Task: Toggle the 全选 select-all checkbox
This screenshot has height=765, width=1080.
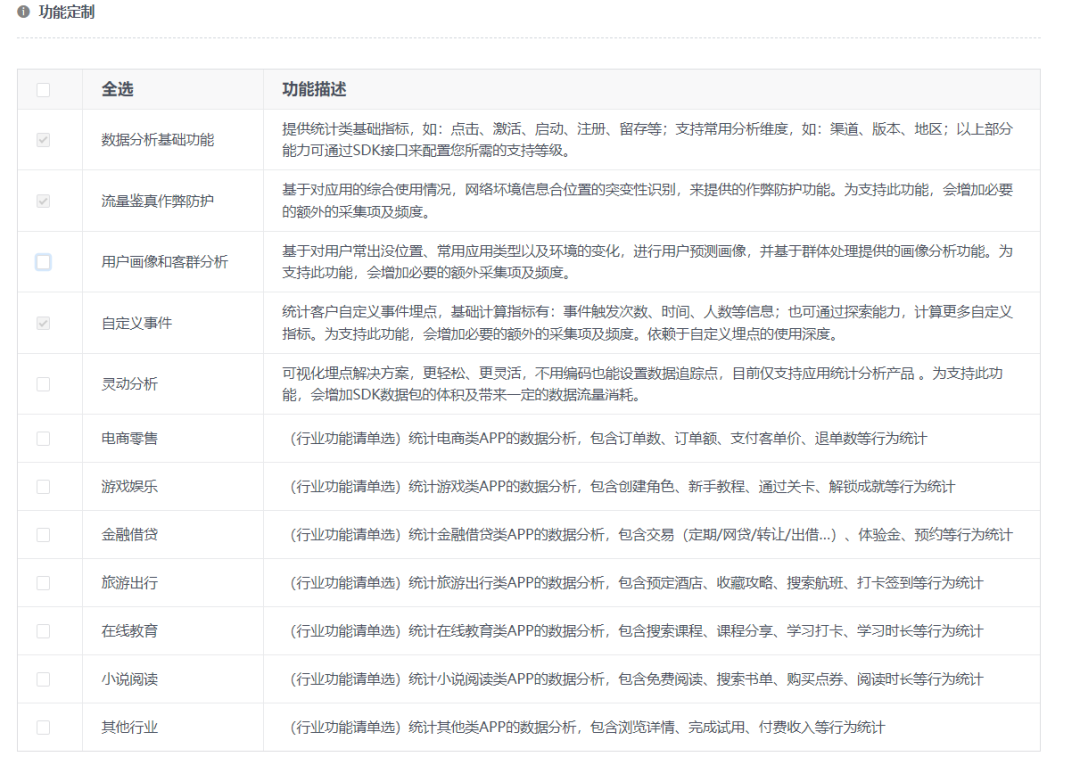Action: click(x=43, y=90)
